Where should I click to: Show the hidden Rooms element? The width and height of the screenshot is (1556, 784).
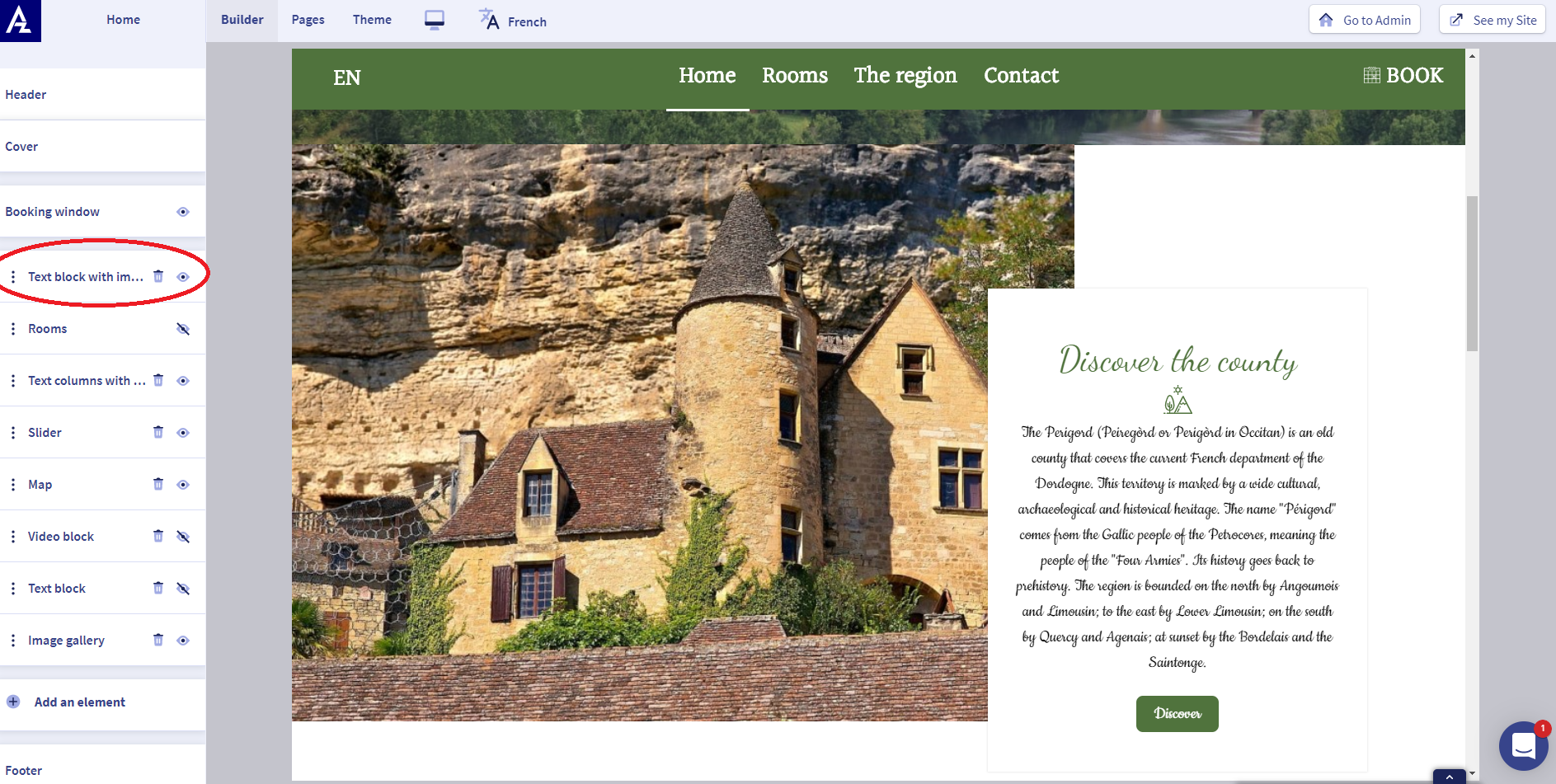[x=183, y=329]
